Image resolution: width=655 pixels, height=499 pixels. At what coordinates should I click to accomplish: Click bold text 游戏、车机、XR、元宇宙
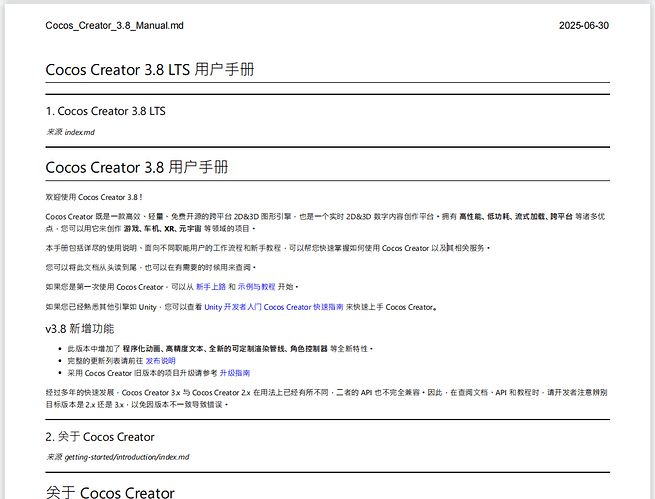[x=162, y=228]
